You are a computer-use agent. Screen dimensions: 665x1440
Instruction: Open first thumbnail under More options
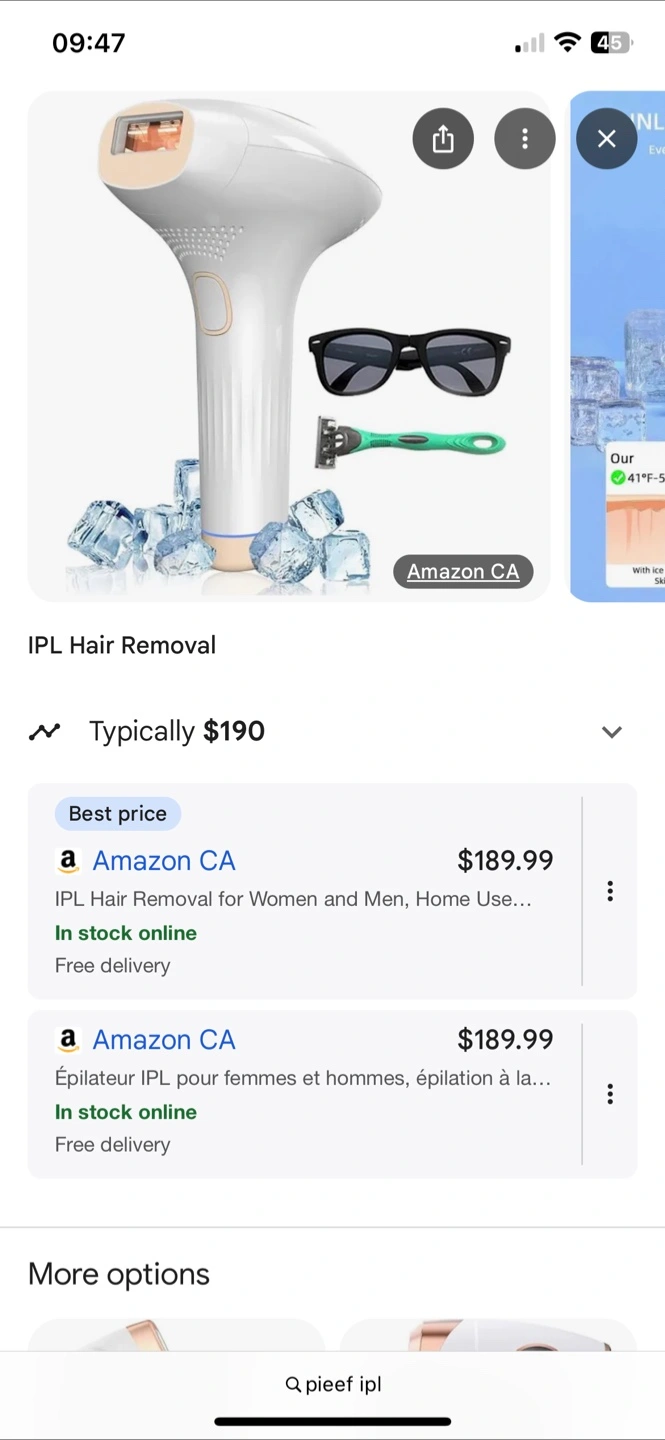tap(177, 1336)
